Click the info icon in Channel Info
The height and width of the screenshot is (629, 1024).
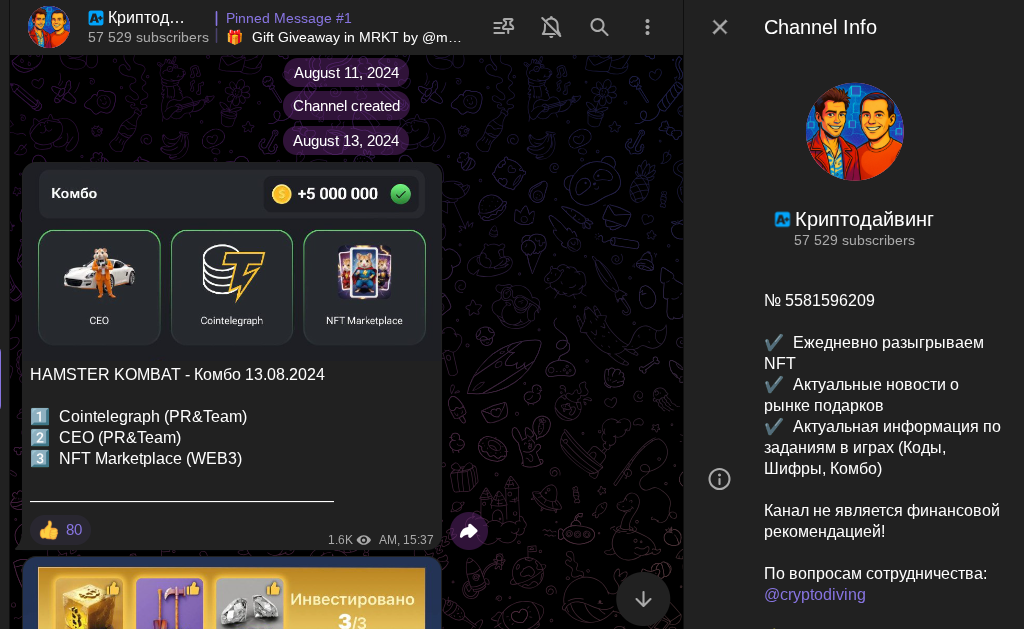click(x=719, y=479)
